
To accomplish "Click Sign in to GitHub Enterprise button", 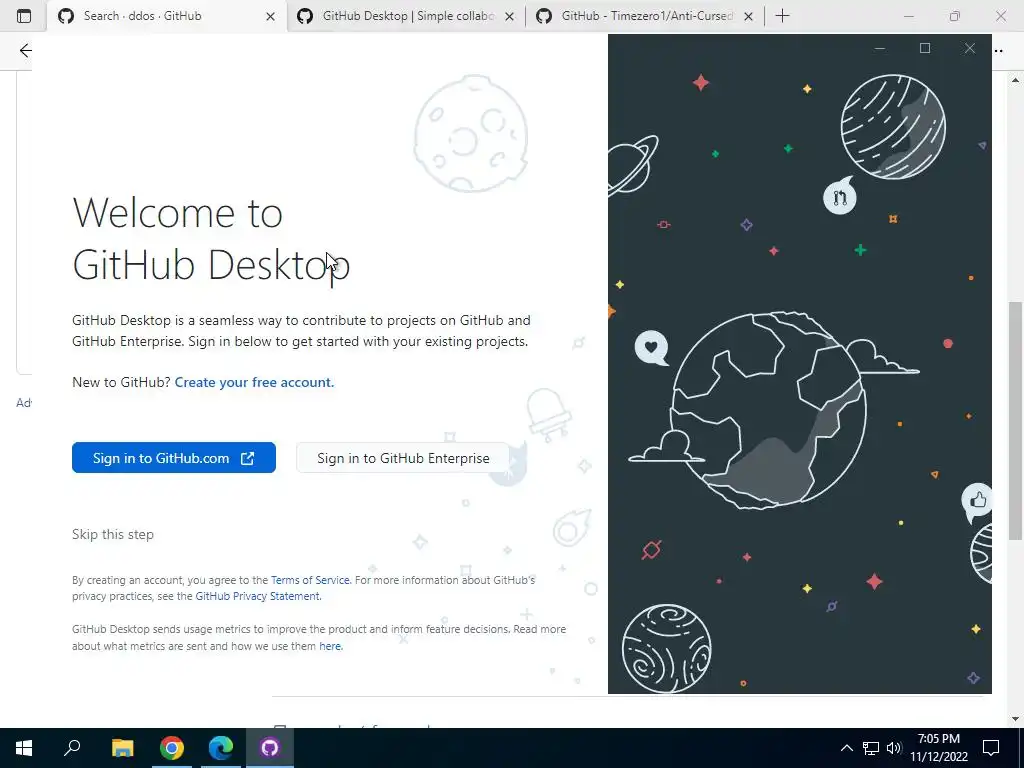I will coord(403,458).
